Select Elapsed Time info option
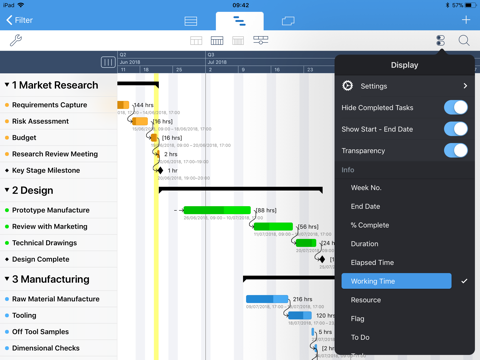 coord(372,262)
